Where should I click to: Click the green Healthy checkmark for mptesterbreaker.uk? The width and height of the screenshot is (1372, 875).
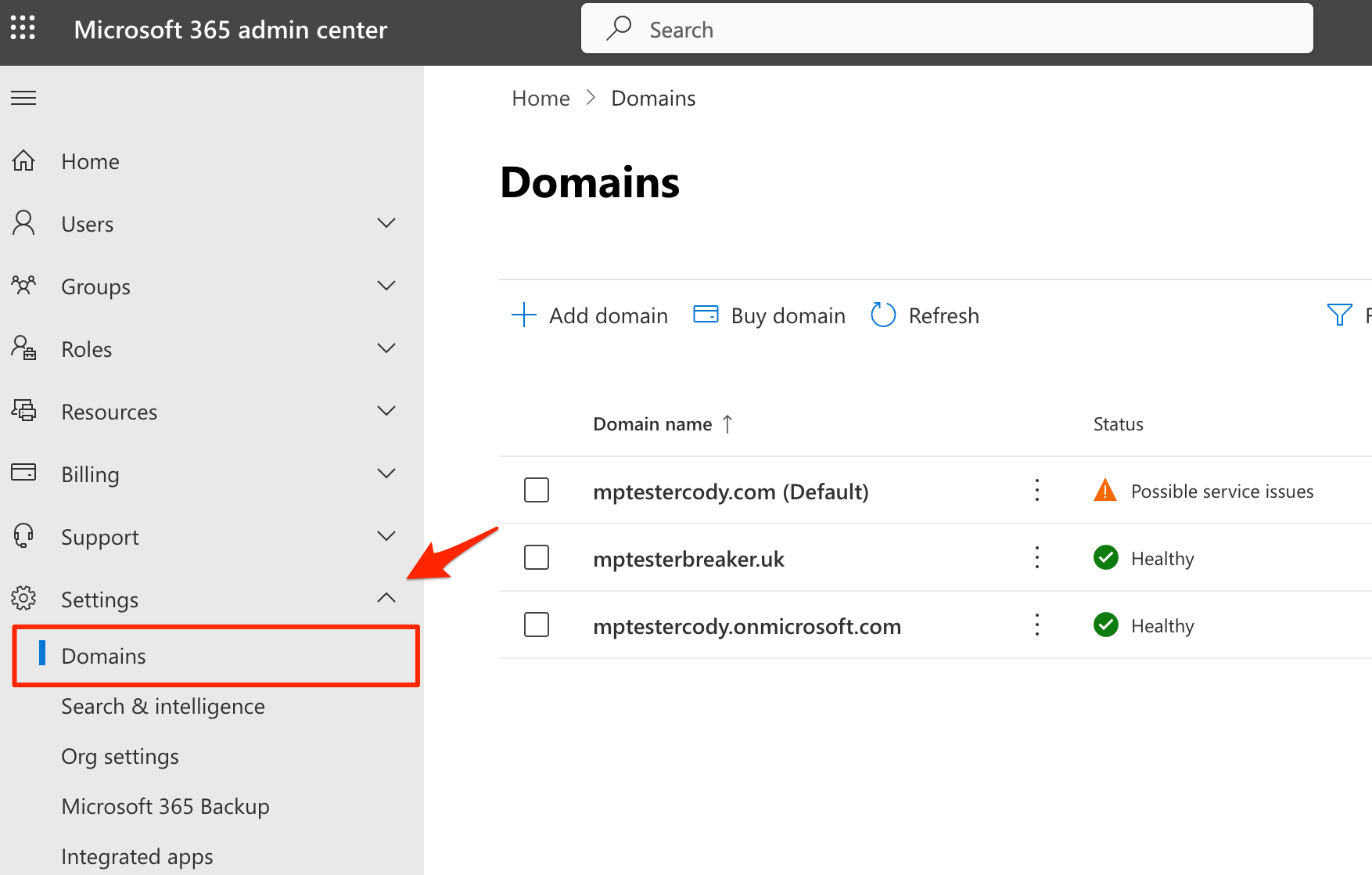coord(1106,557)
